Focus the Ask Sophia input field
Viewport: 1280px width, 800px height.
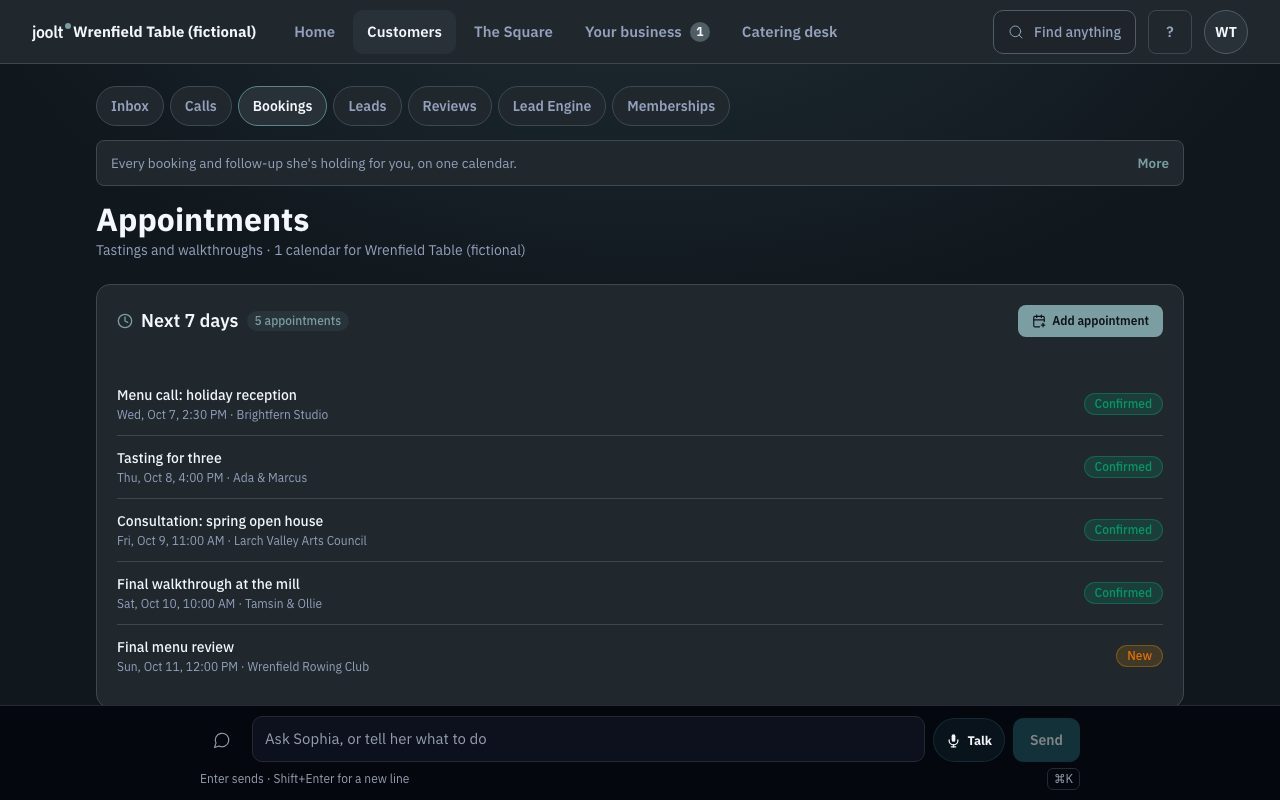[588, 739]
